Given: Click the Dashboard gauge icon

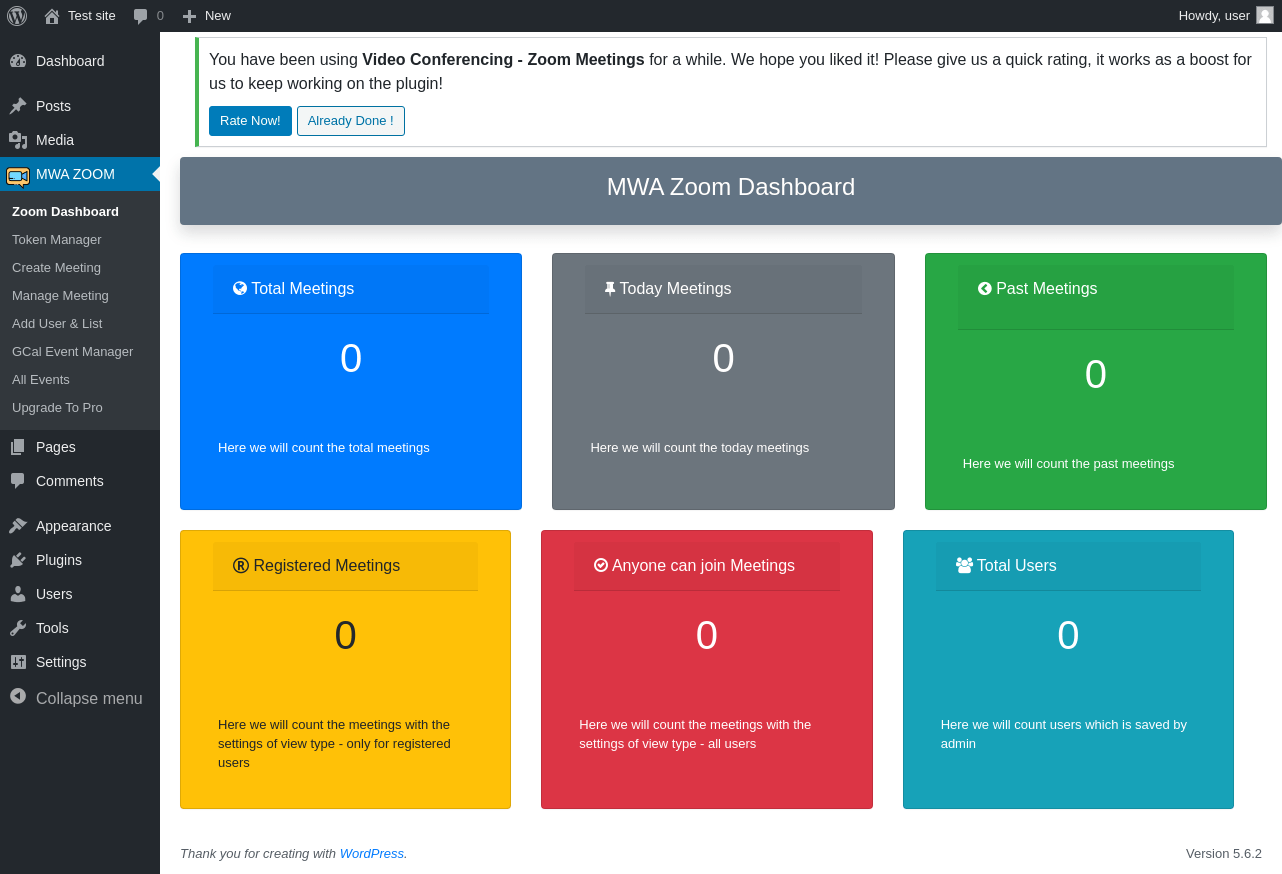Looking at the screenshot, I should (18, 61).
